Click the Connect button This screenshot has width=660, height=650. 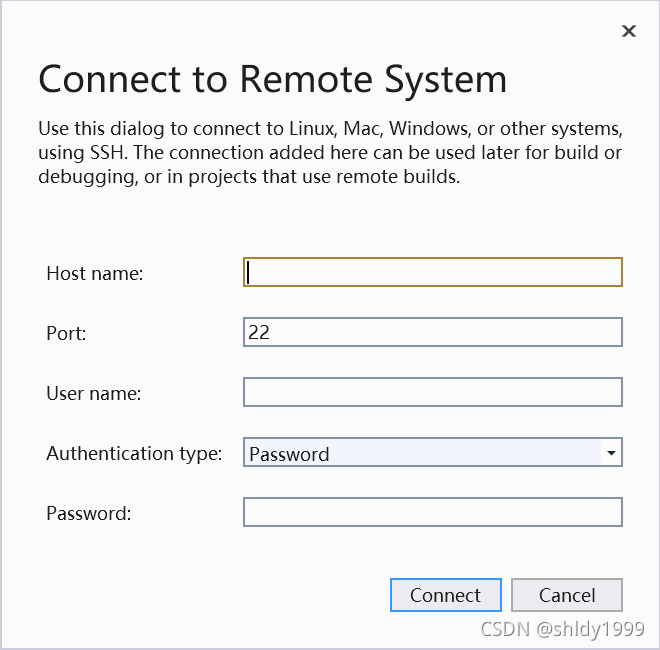point(446,595)
